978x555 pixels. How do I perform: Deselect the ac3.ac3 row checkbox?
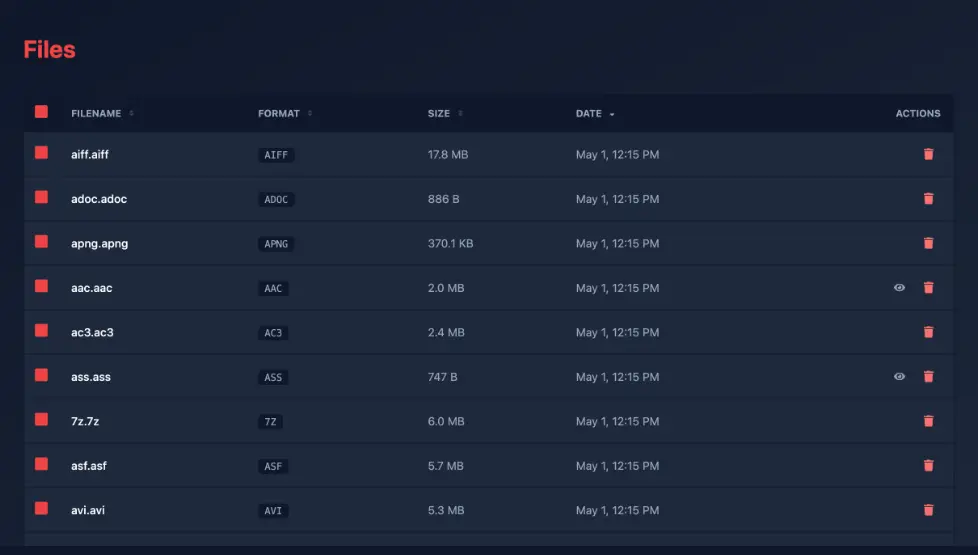[x=41, y=331]
